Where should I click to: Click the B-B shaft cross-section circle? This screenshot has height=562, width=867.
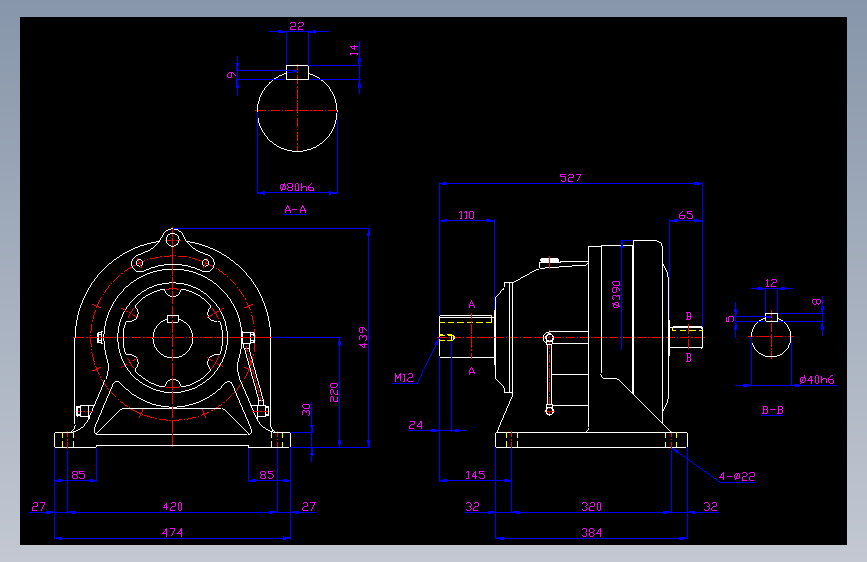[x=771, y=336]
